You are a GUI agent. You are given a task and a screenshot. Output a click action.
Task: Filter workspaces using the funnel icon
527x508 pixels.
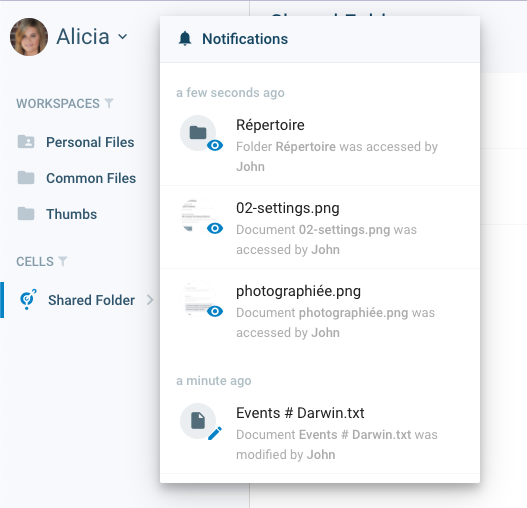pyautogui.click(x=109, y=103)
